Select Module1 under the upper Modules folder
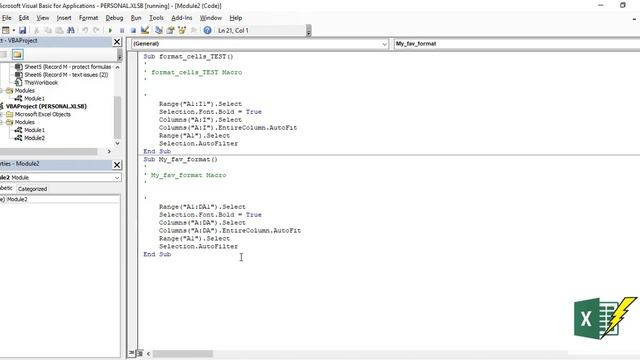The height and width of the screenshot is (360, 640). point(34,98)
